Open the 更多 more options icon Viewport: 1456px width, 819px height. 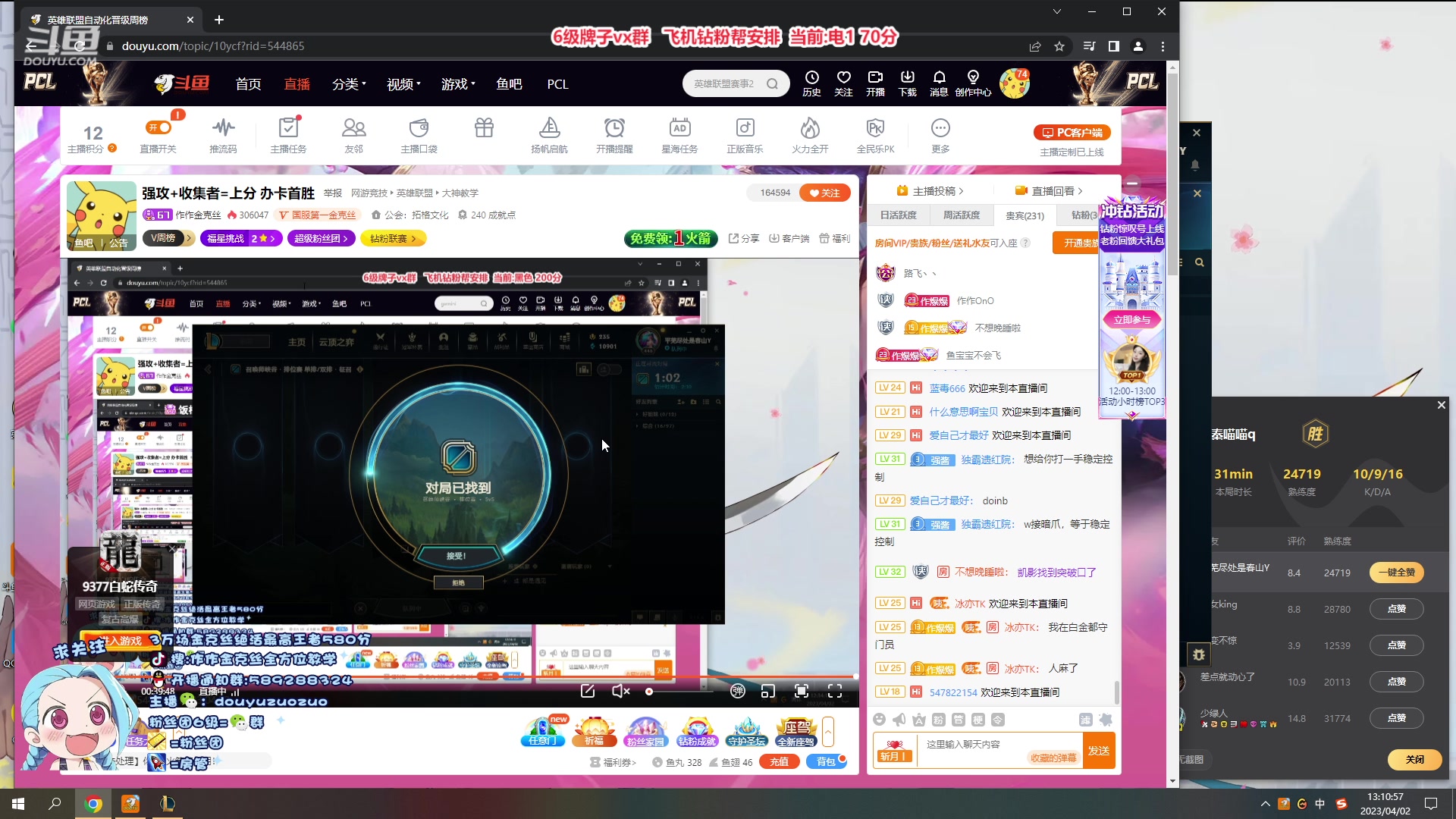coord(940,136)
